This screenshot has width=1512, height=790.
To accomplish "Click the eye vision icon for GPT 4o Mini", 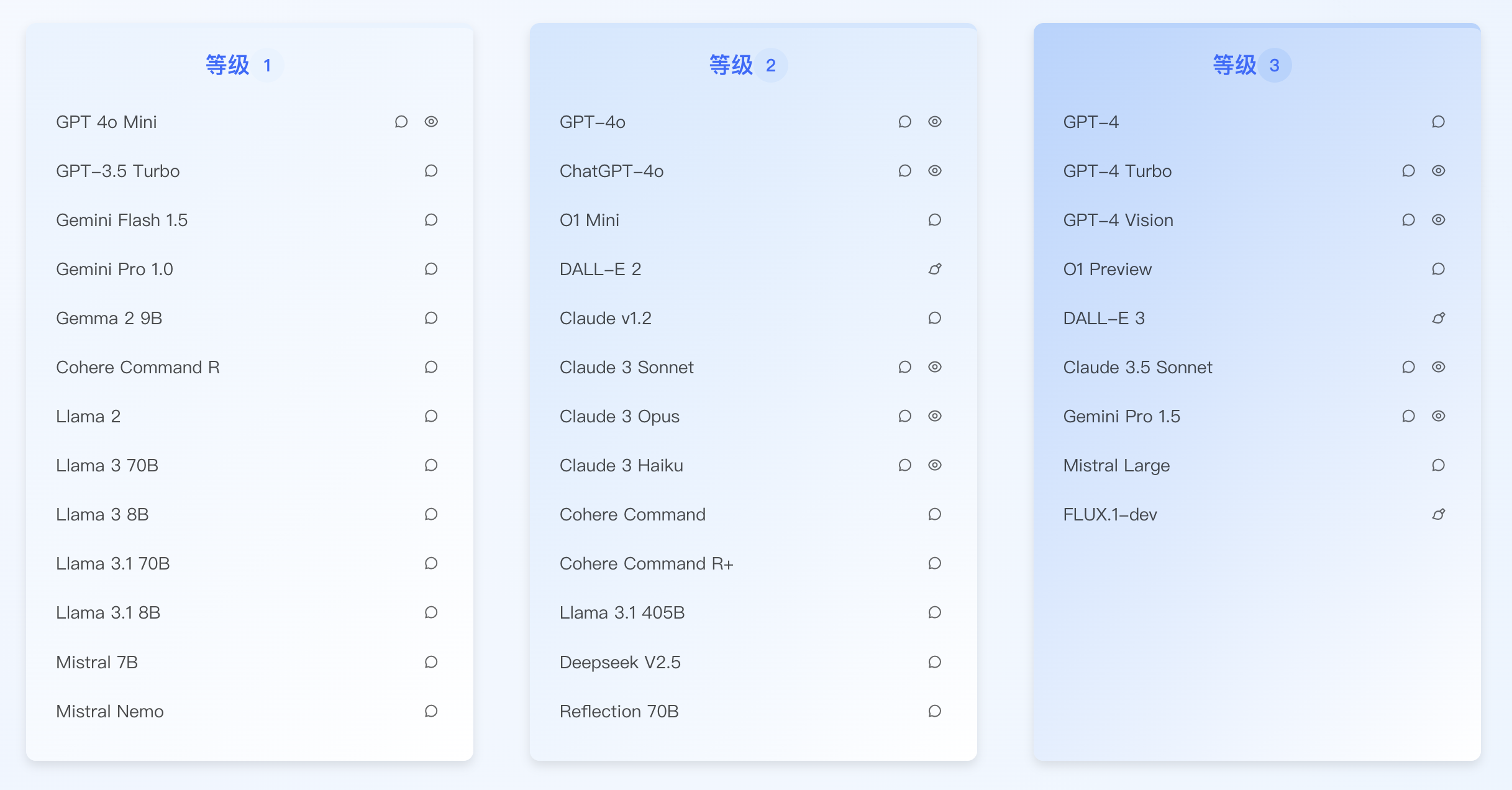I will [x=431, y=122].
